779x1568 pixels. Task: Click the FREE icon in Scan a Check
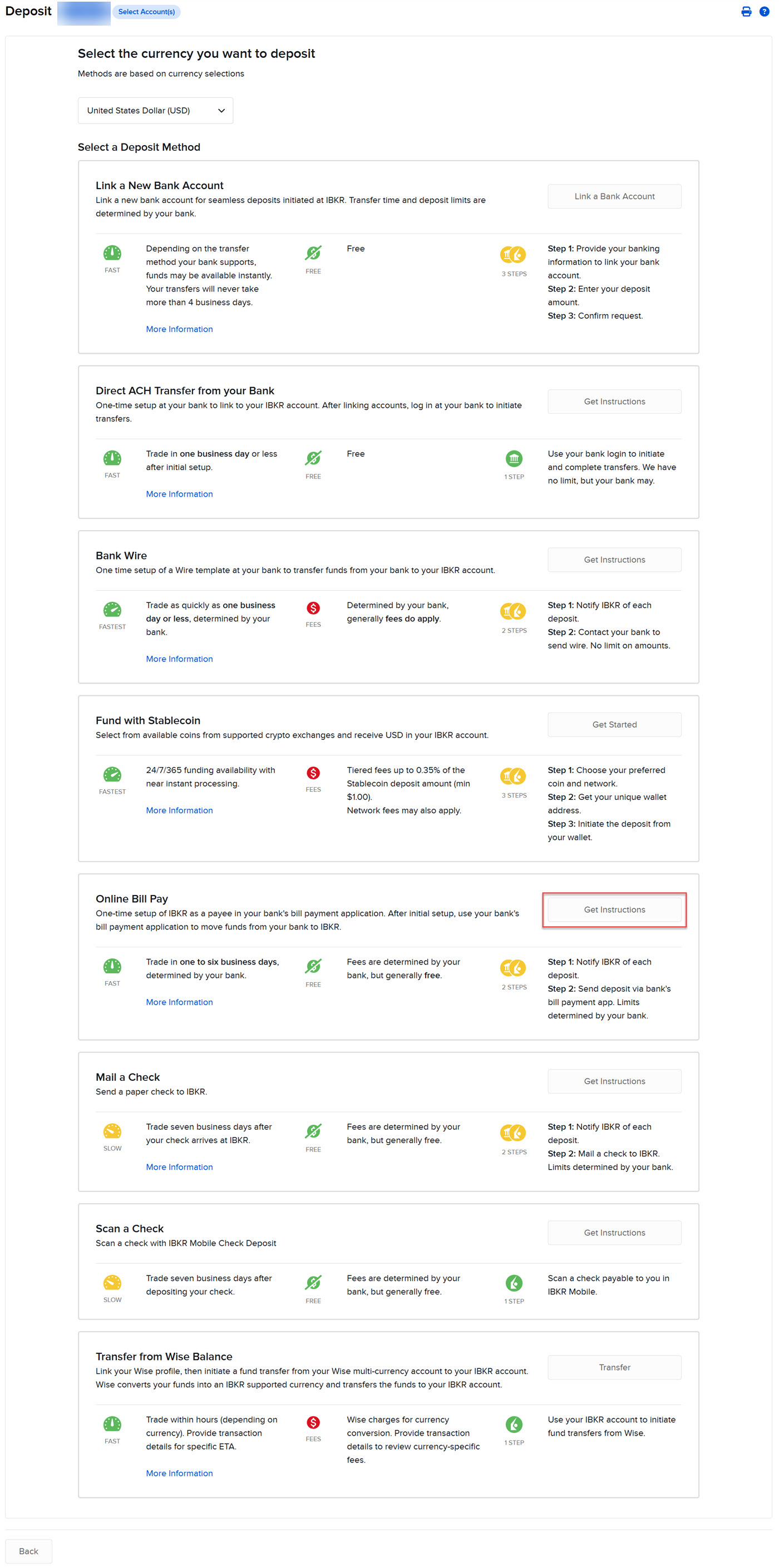point(313,1283)
